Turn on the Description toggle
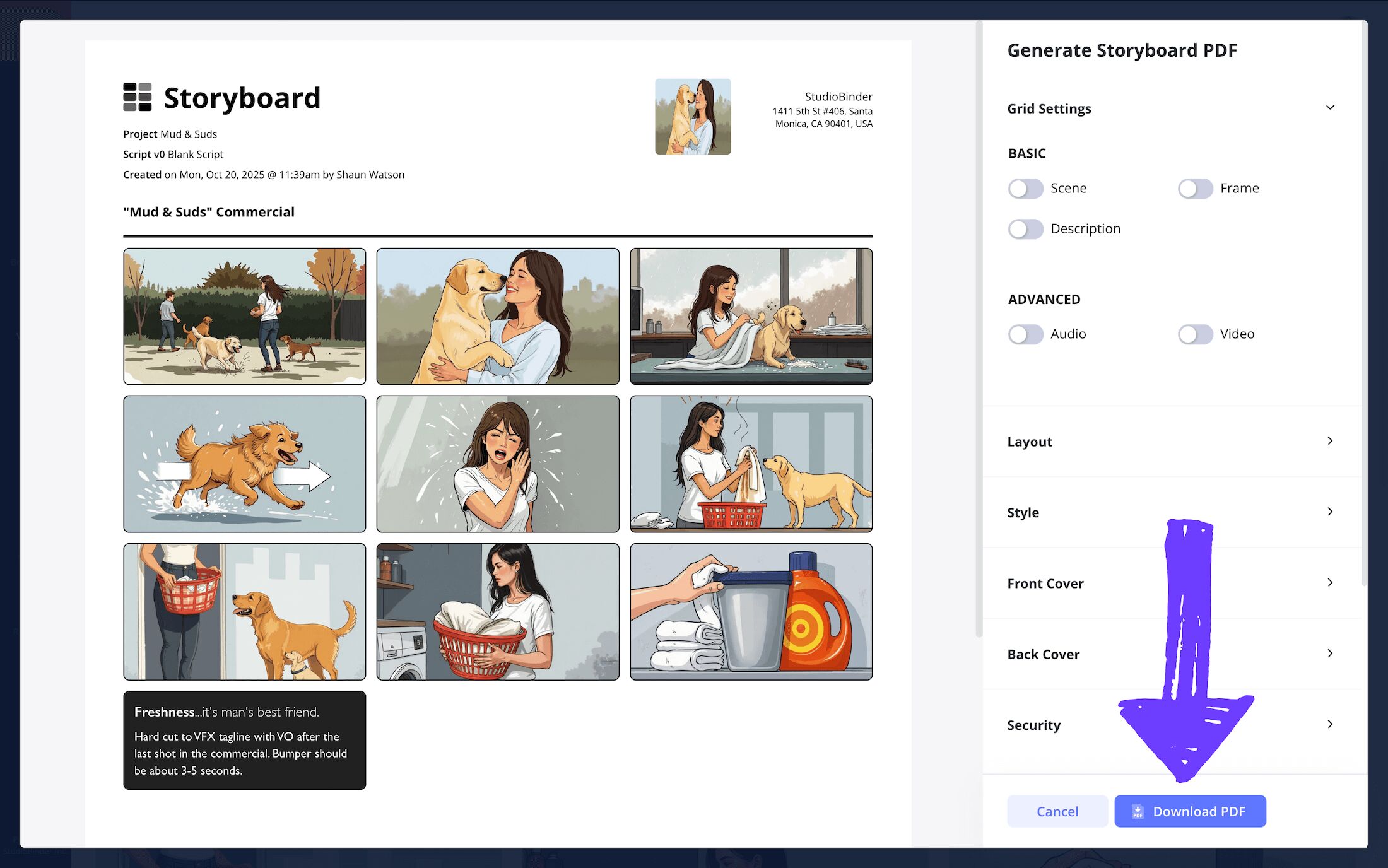The width and height of the screenshot is (1388, 868). pos(1025,229)
